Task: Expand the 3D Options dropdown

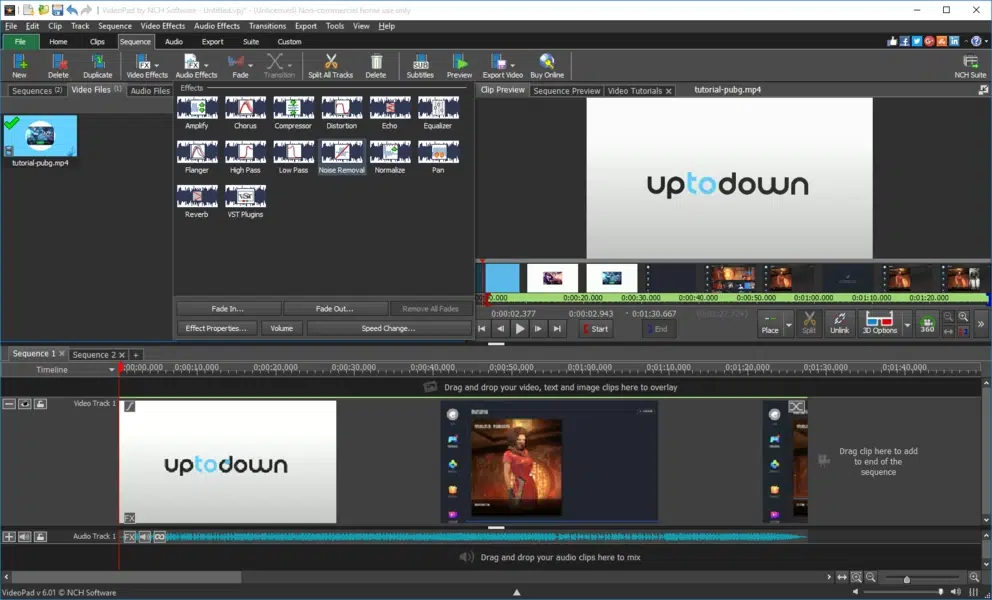Action: (x=906, y=326)
